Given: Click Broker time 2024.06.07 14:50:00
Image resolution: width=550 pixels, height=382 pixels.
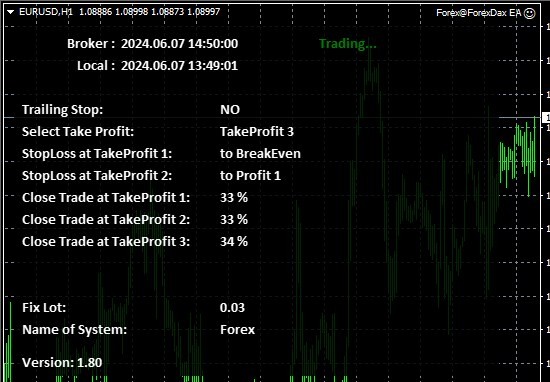Looking at the screenshot, I should point(180,43).
